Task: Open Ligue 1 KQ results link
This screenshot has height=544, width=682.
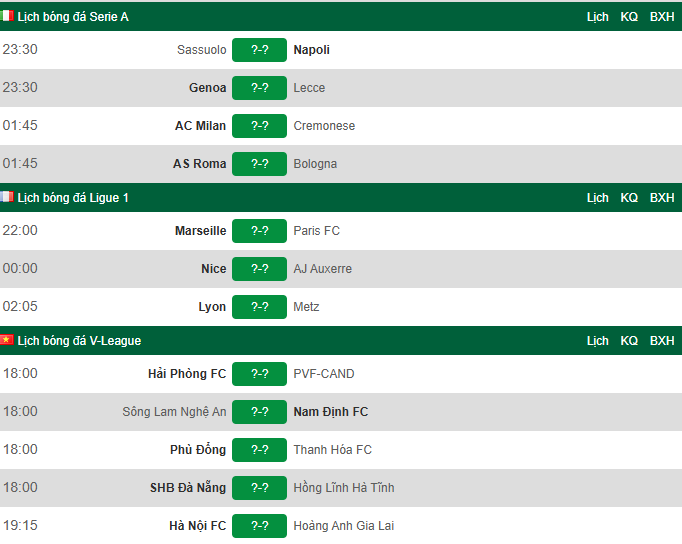Action: pyautogui.click(x=629, y=197)
